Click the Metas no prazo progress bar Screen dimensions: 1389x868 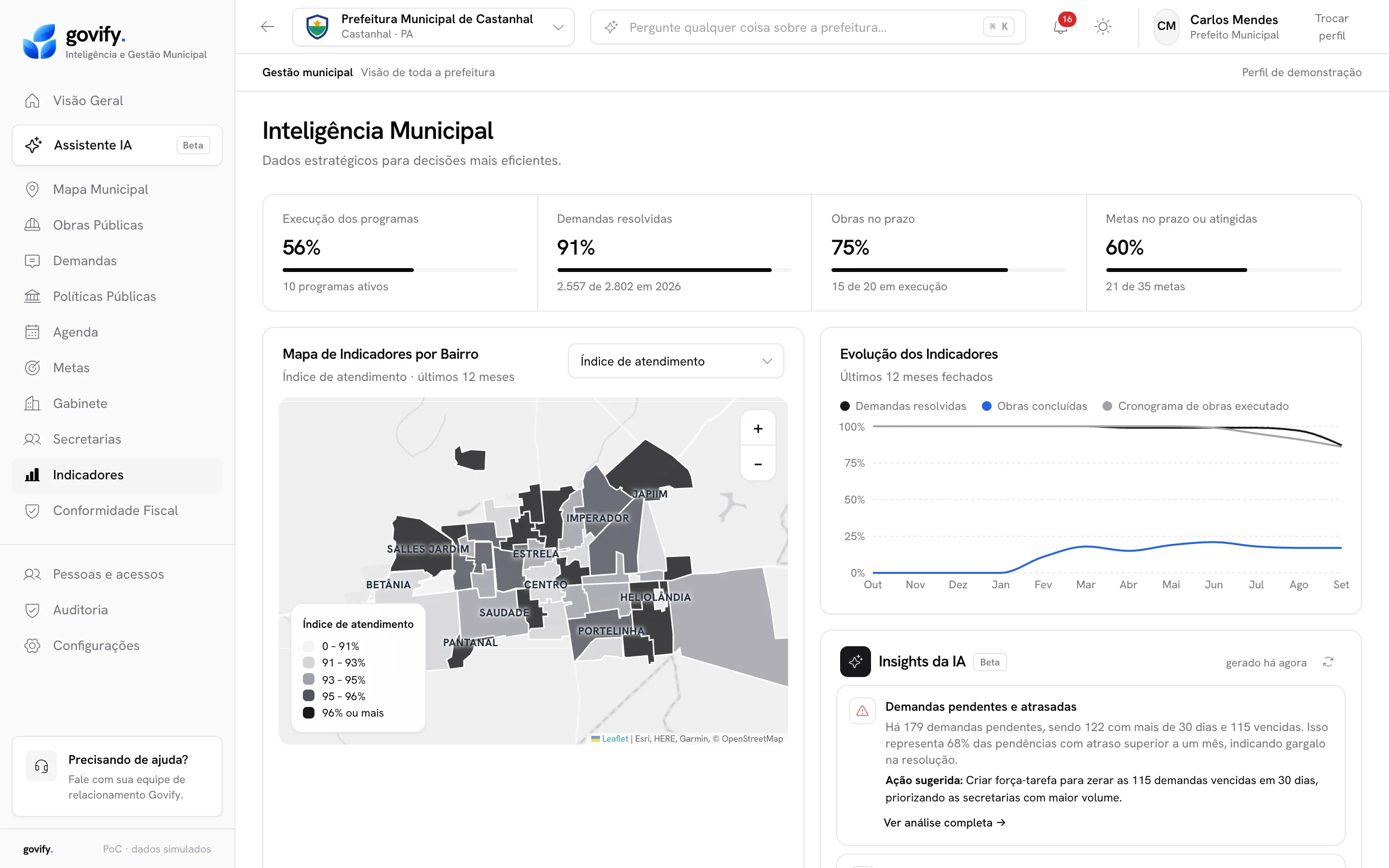coord(1224,270)
